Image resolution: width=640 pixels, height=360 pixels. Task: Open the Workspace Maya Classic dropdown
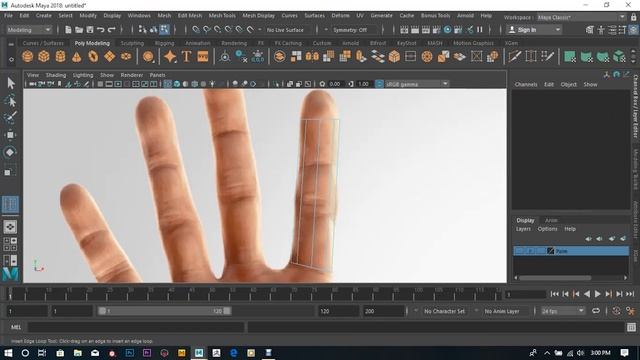pos(581,17)
